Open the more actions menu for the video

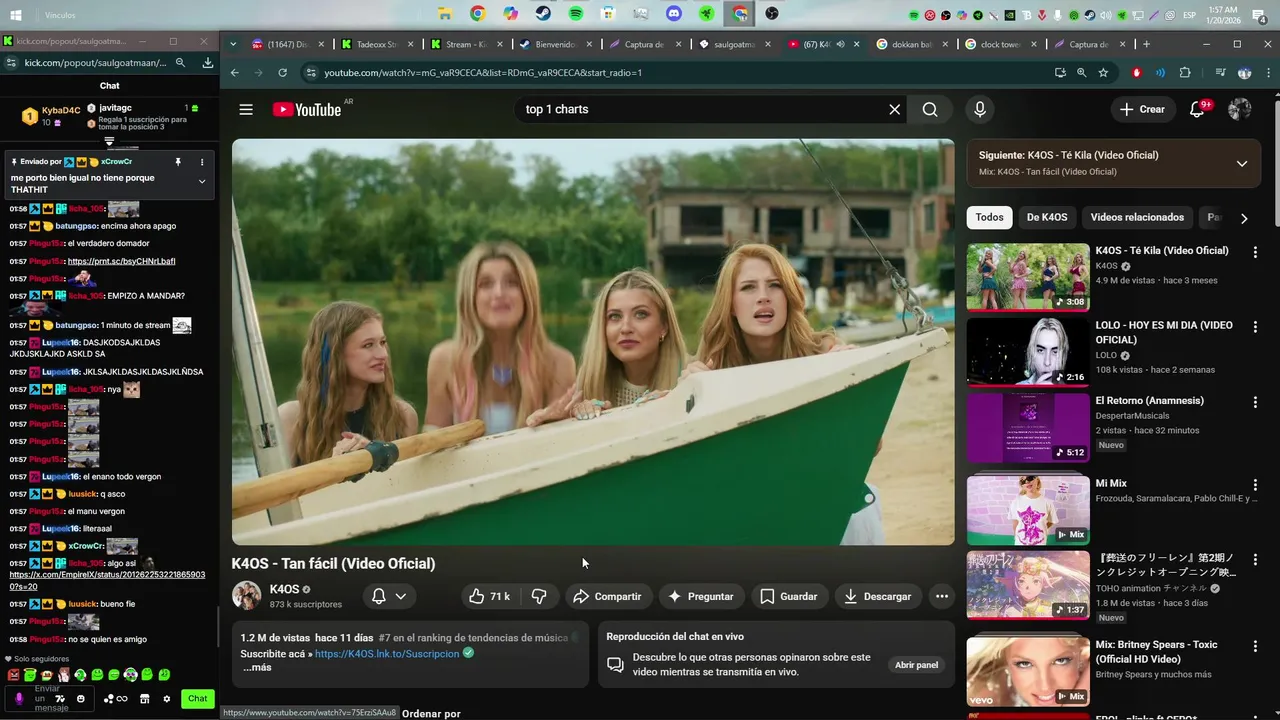[x=941, y=596]
